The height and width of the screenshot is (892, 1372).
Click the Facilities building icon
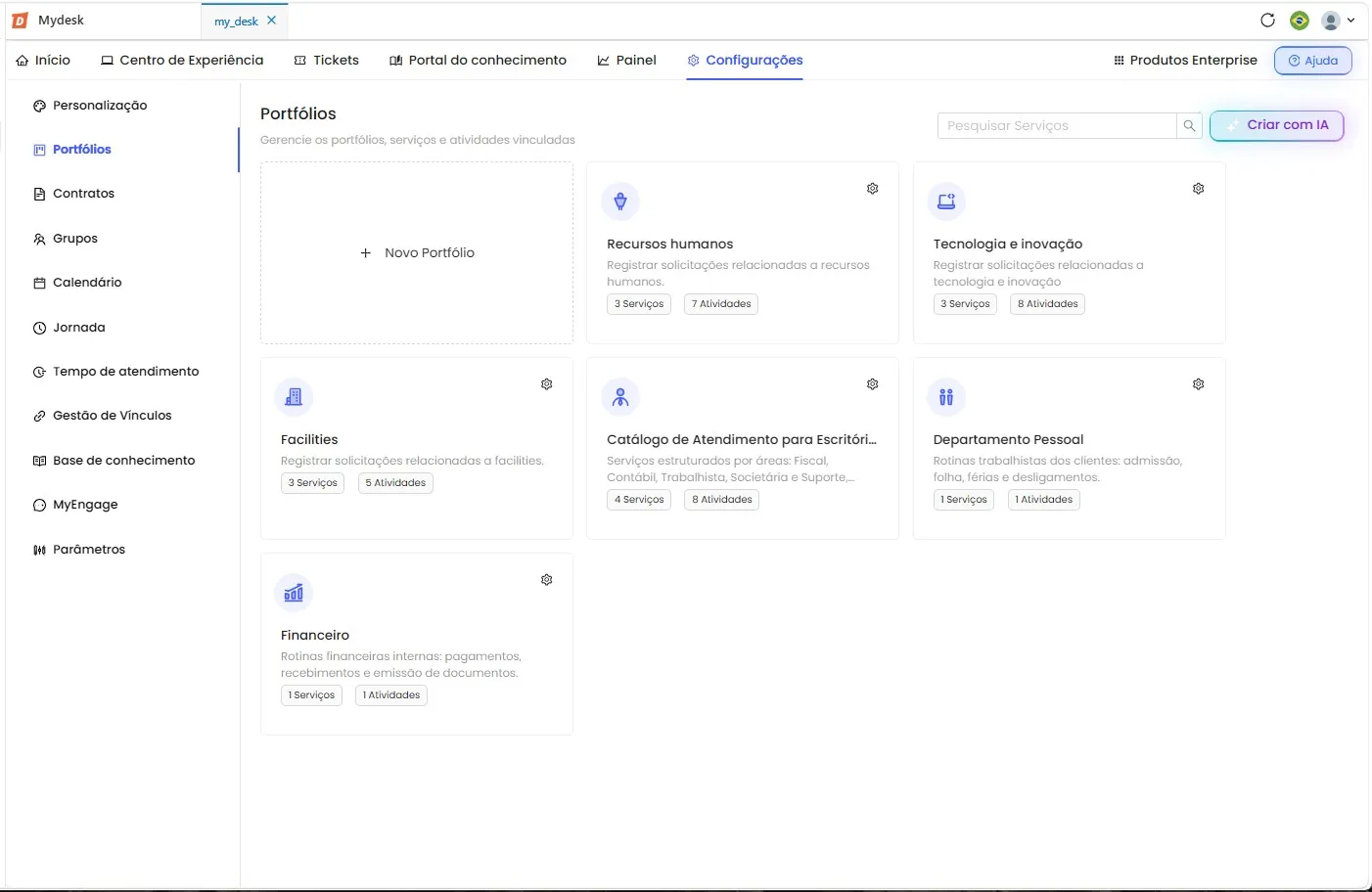click(294, 397)
